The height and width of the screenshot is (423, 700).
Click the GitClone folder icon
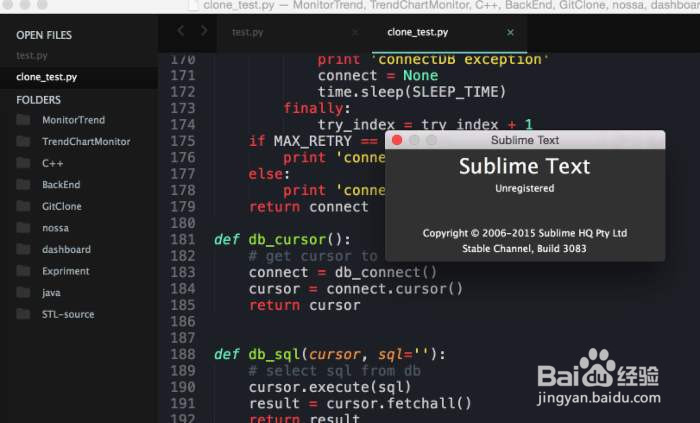pyautogui.click(x=23, y=206)
